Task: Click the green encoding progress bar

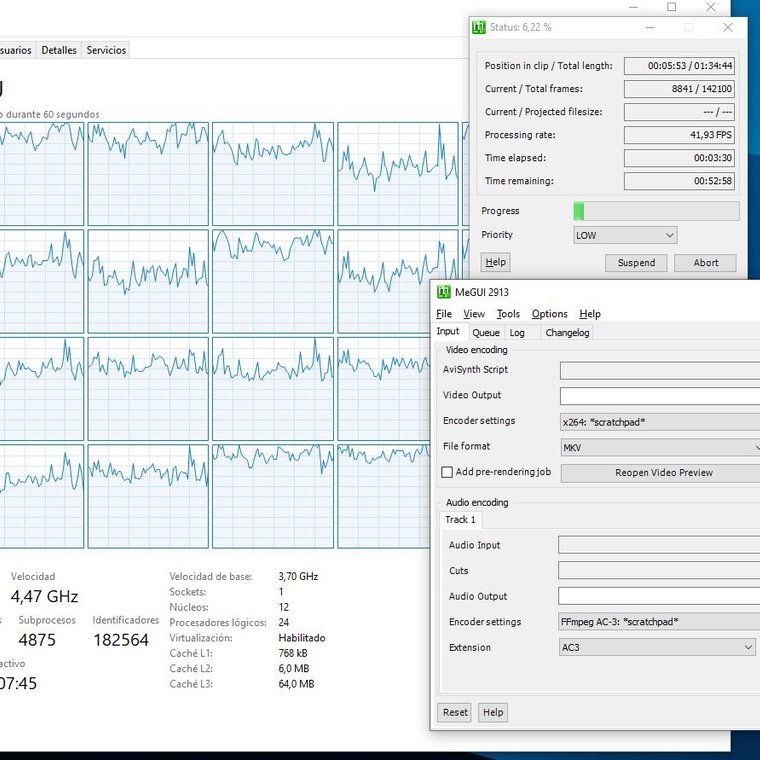Action: pos(656,211)
